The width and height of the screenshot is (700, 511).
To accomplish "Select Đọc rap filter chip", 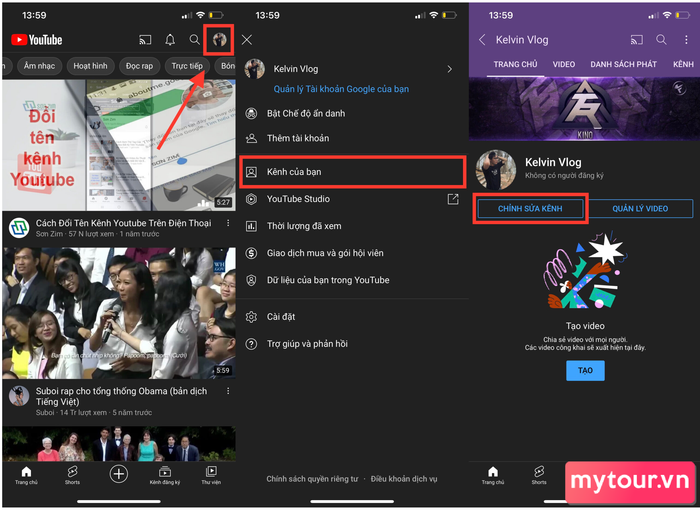I will [x=139, y=66].
